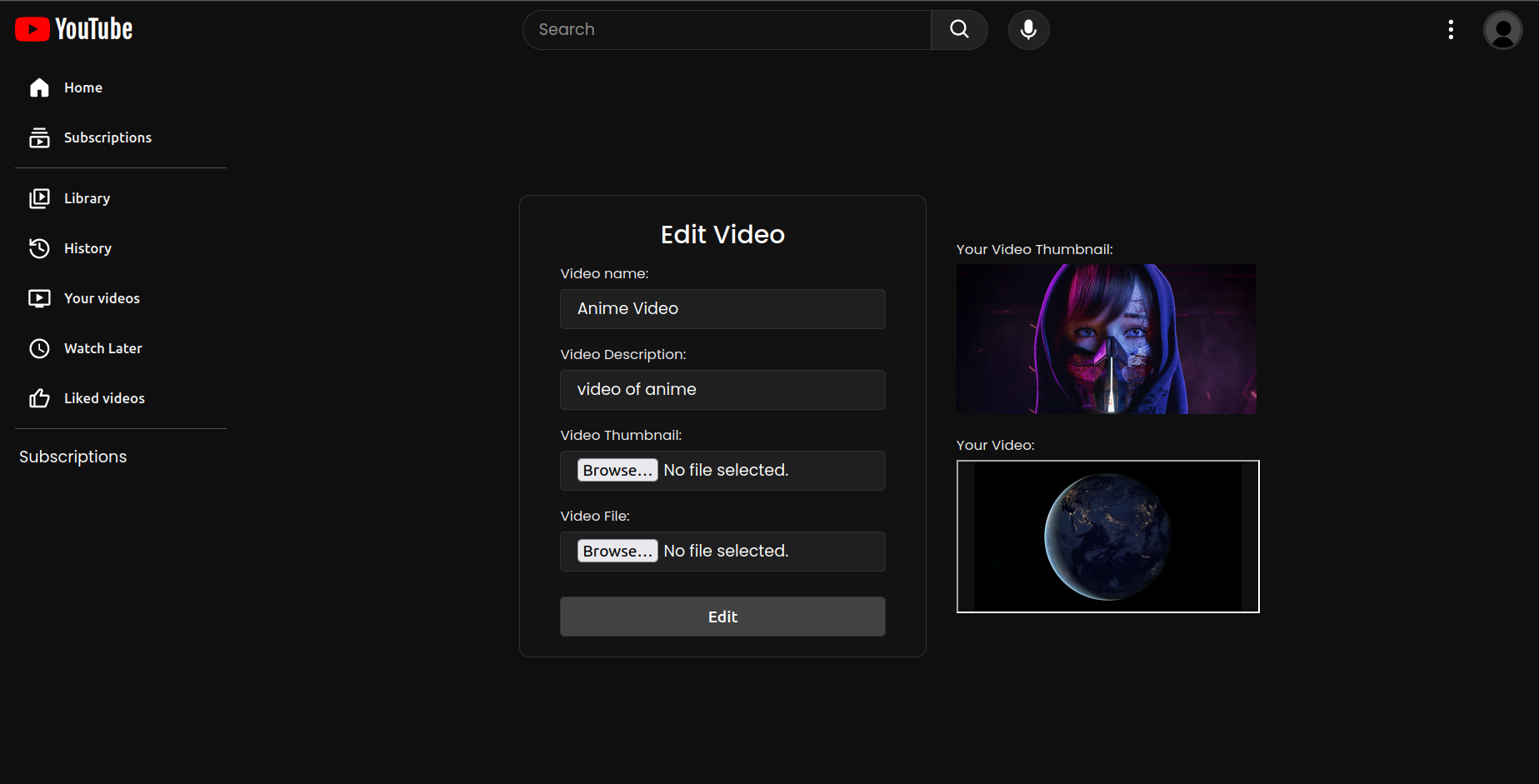The image size is (1539, 784).
Task: Click the Earth video preview under Your Video
Action: point(1107,536)
